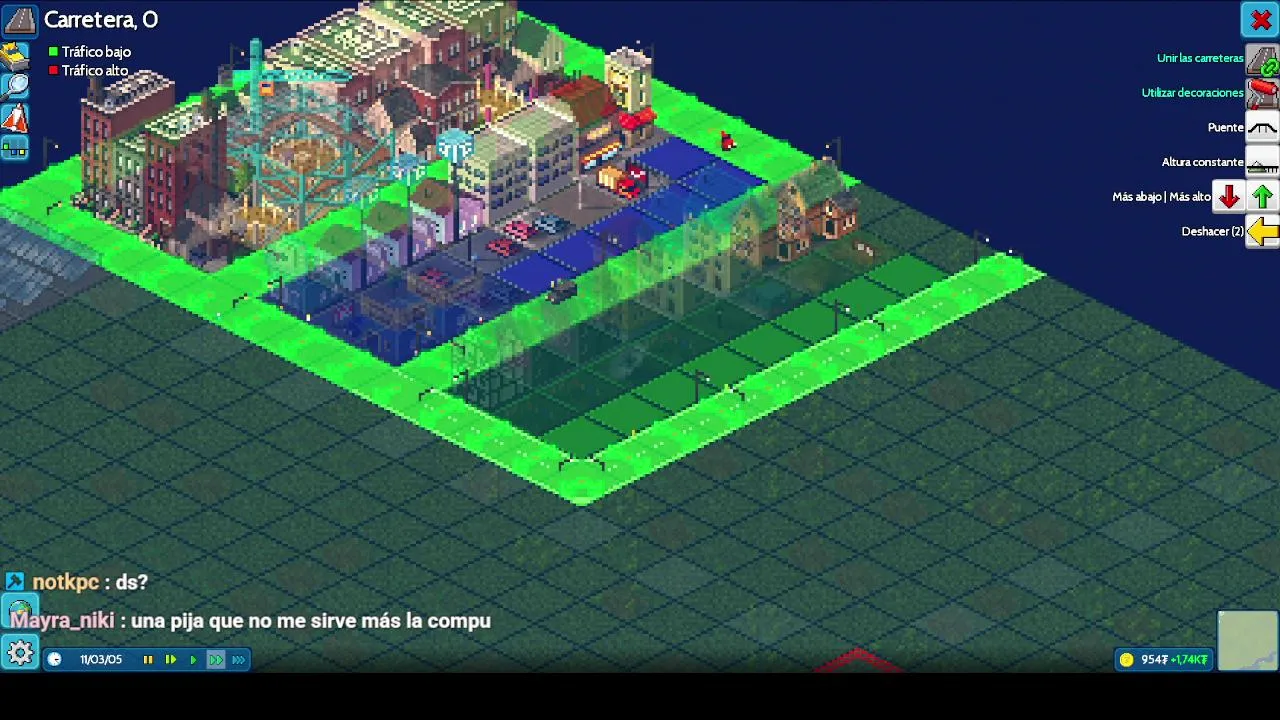Raise road level with green up arrow
1280x720 pixels.
click(1263, 197)
